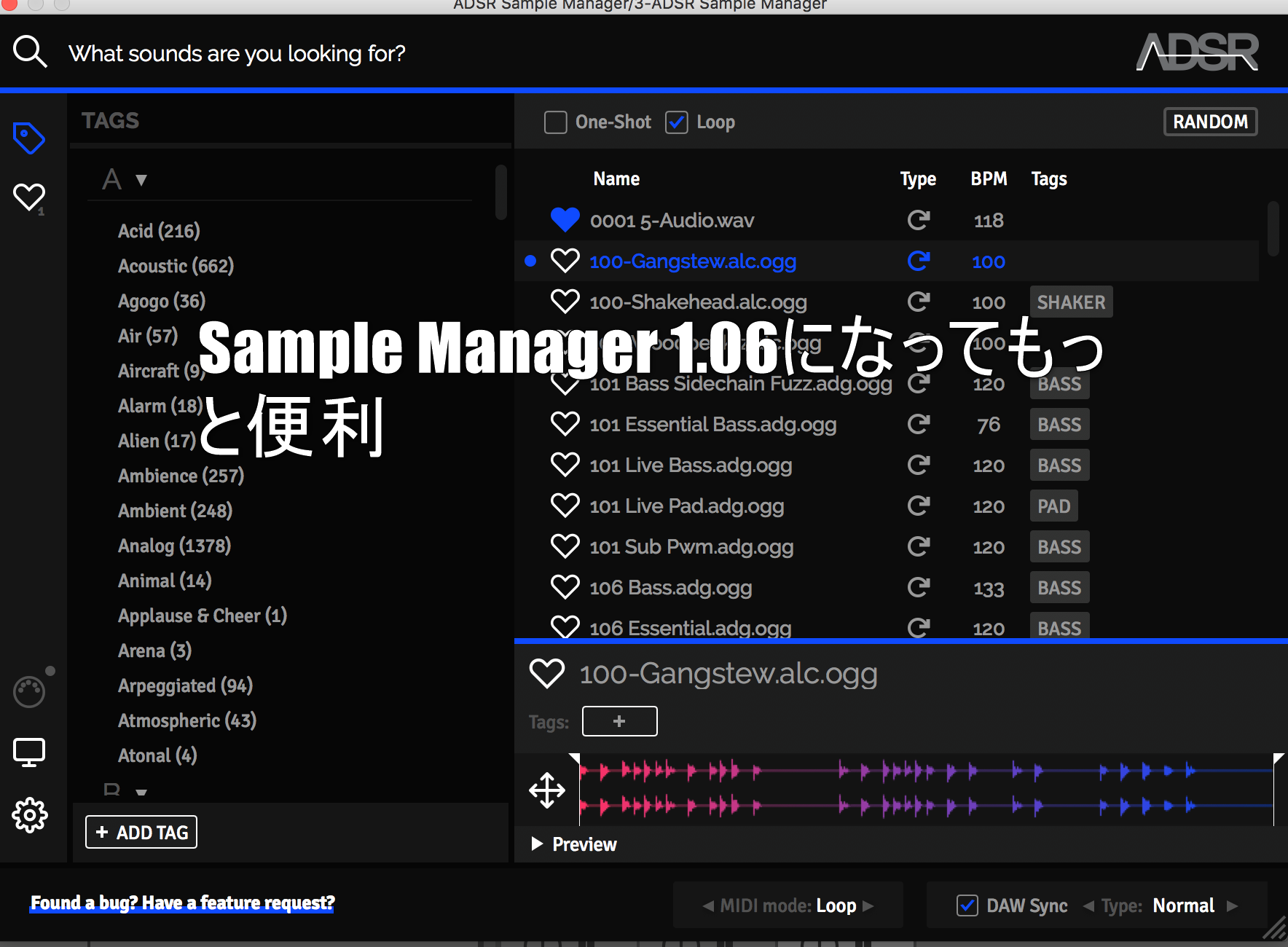Toggle the DAW Sync checkbox
The image size is (1288, 947).
pos(967,905)
